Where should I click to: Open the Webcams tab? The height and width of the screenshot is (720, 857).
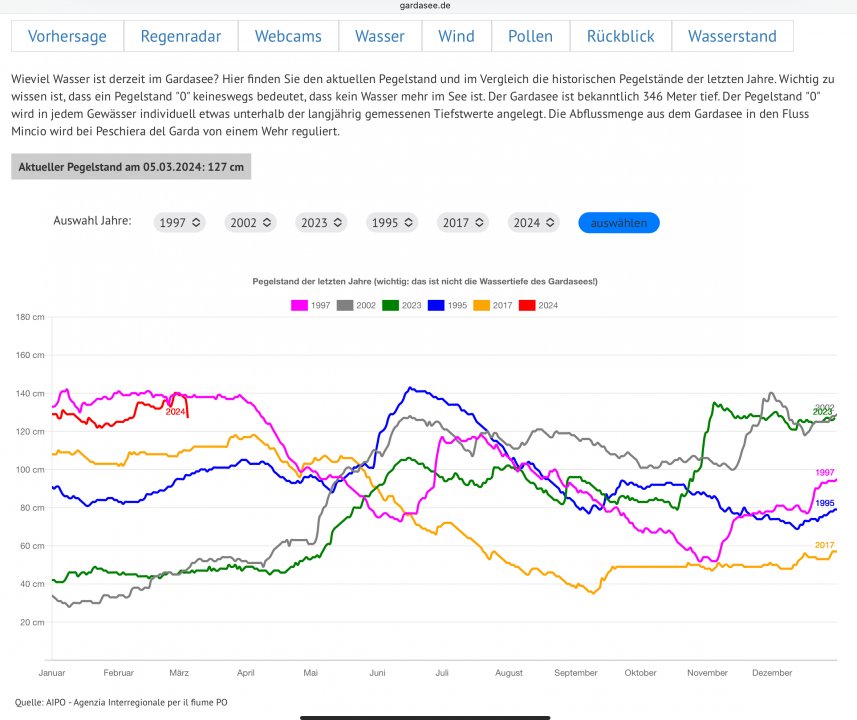pos(288,36)
